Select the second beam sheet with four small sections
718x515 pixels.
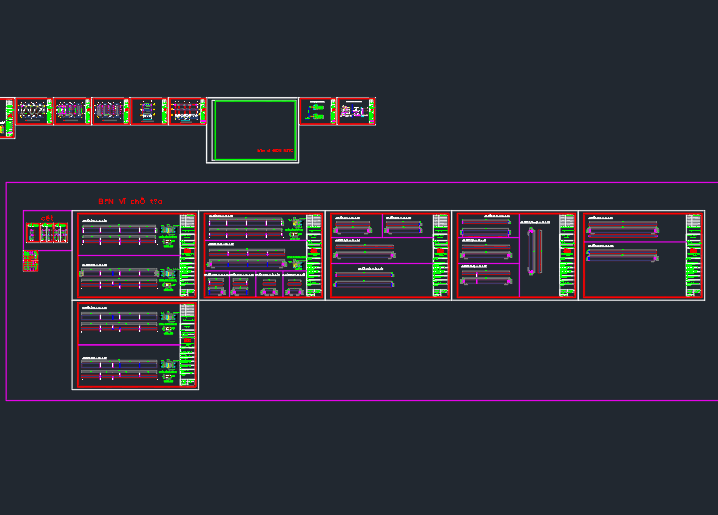[x=262, y=255]
